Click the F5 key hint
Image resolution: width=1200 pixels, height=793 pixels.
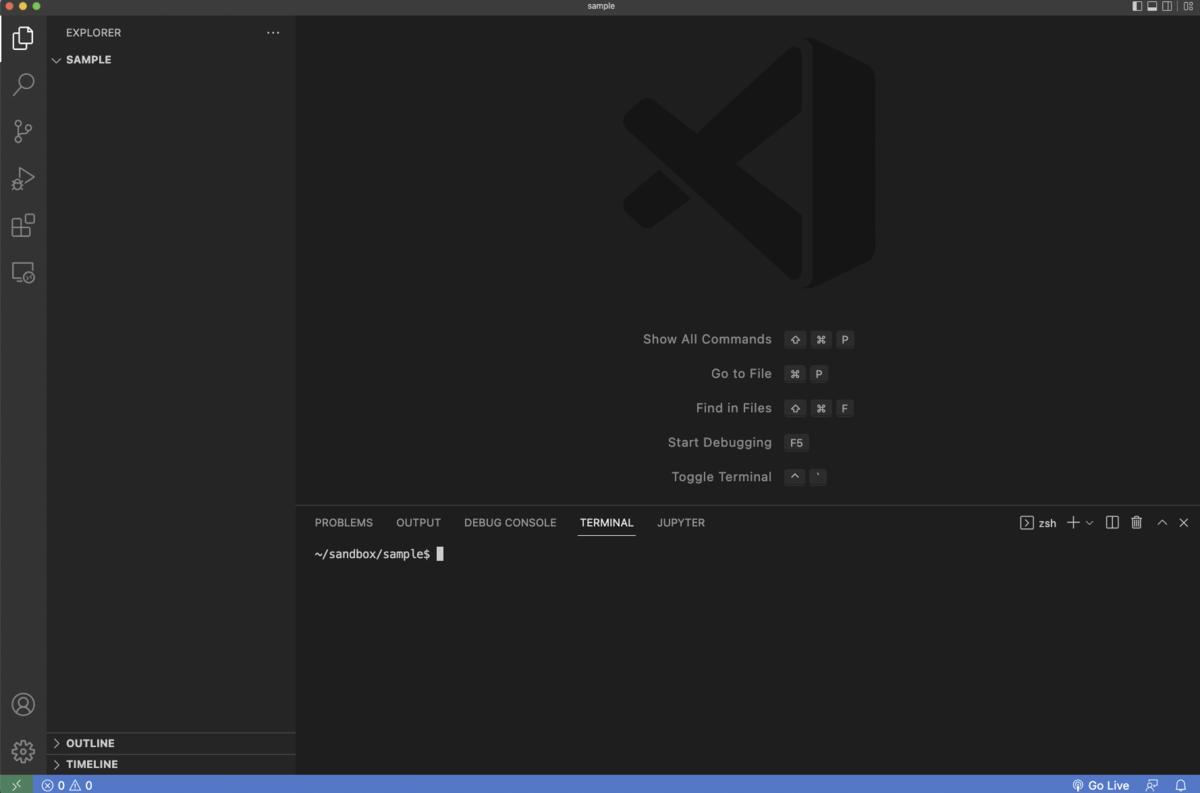coord(796,443)
